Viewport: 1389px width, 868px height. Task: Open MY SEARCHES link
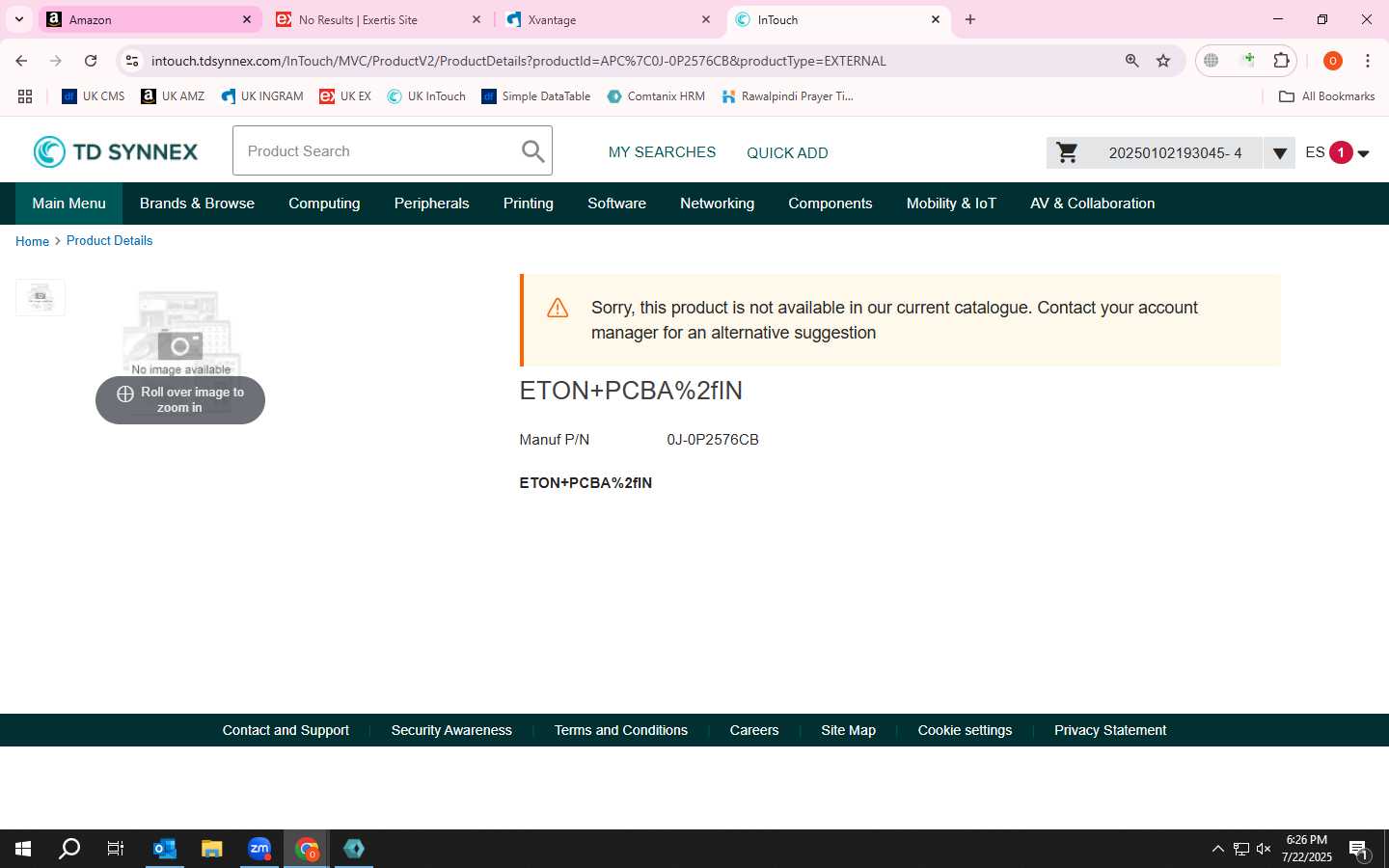coord(662,152)
